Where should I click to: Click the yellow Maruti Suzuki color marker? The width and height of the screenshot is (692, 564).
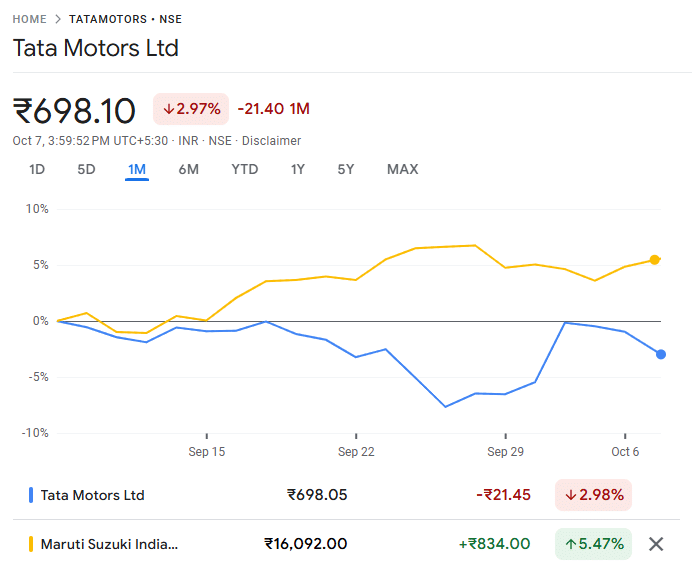(31, 544)
